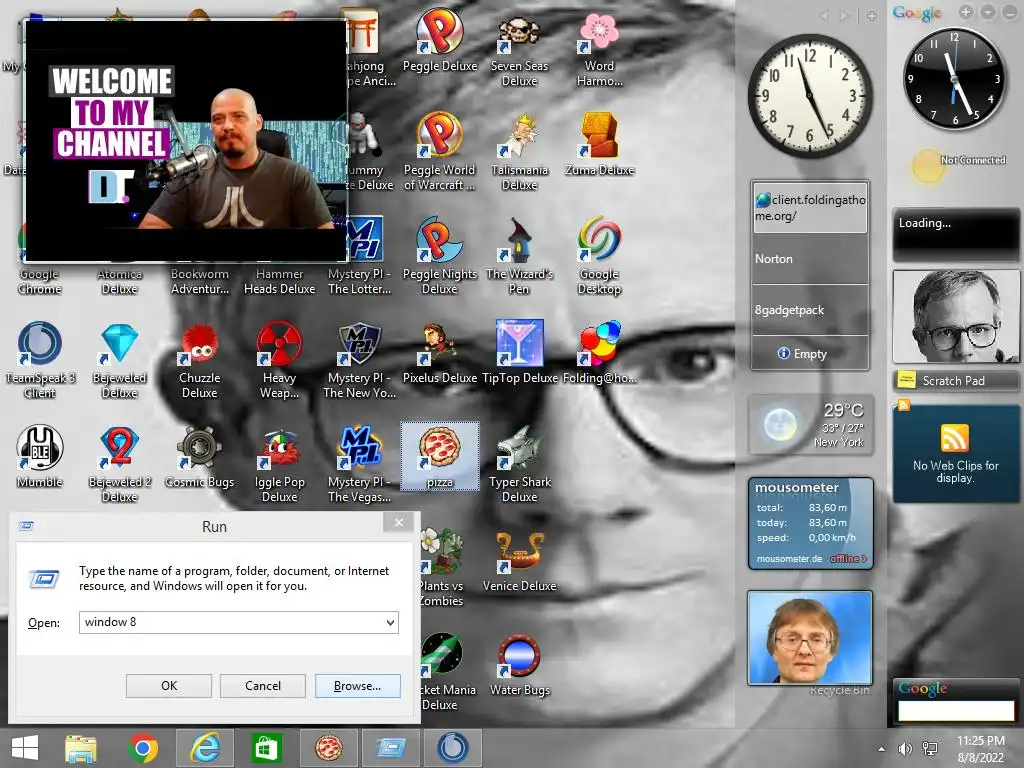Click the Welcome To My Channel video
The width and height of the screenshot is (1024, 768).
185,140
